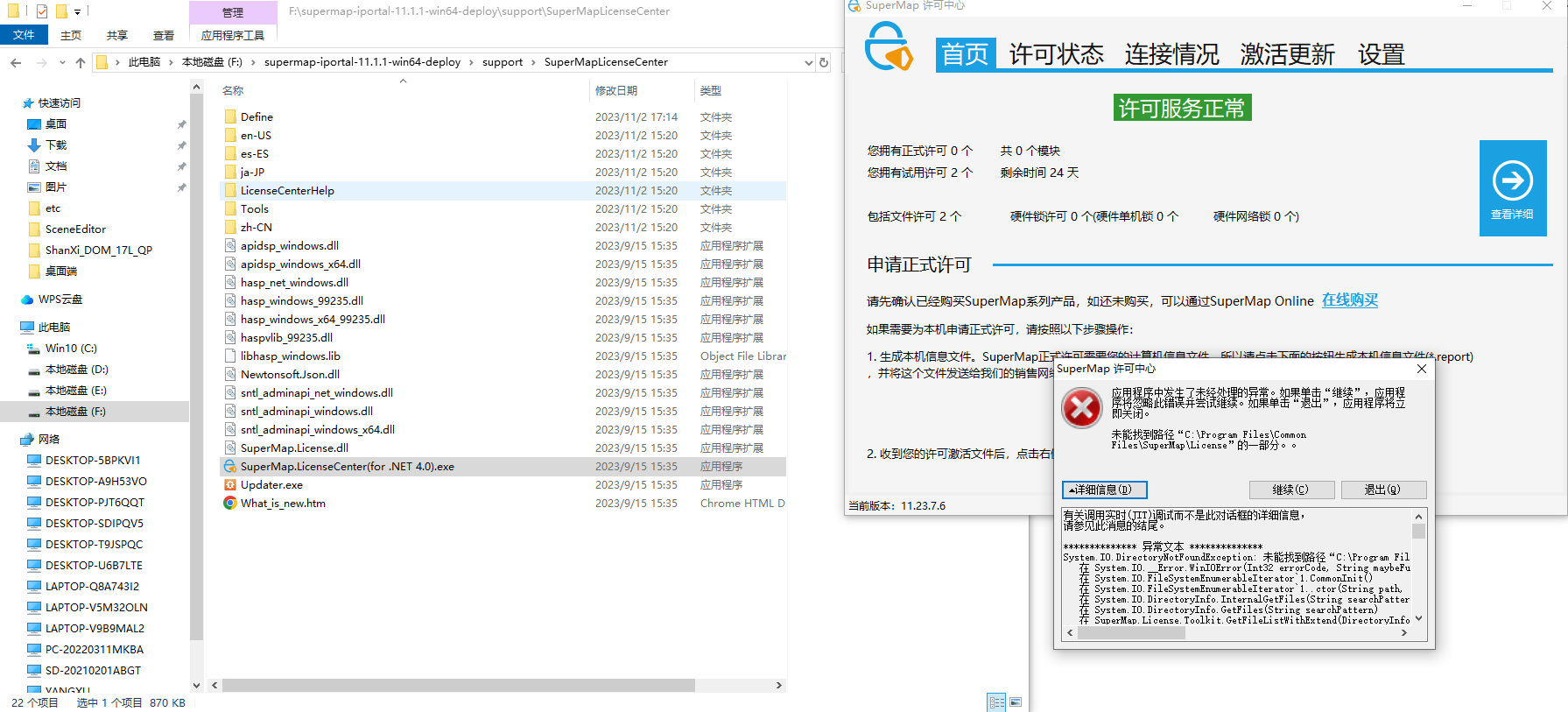Click the file list horizontal scrollbar thumb
1568x712 pixels.
(x=458, y=686)
